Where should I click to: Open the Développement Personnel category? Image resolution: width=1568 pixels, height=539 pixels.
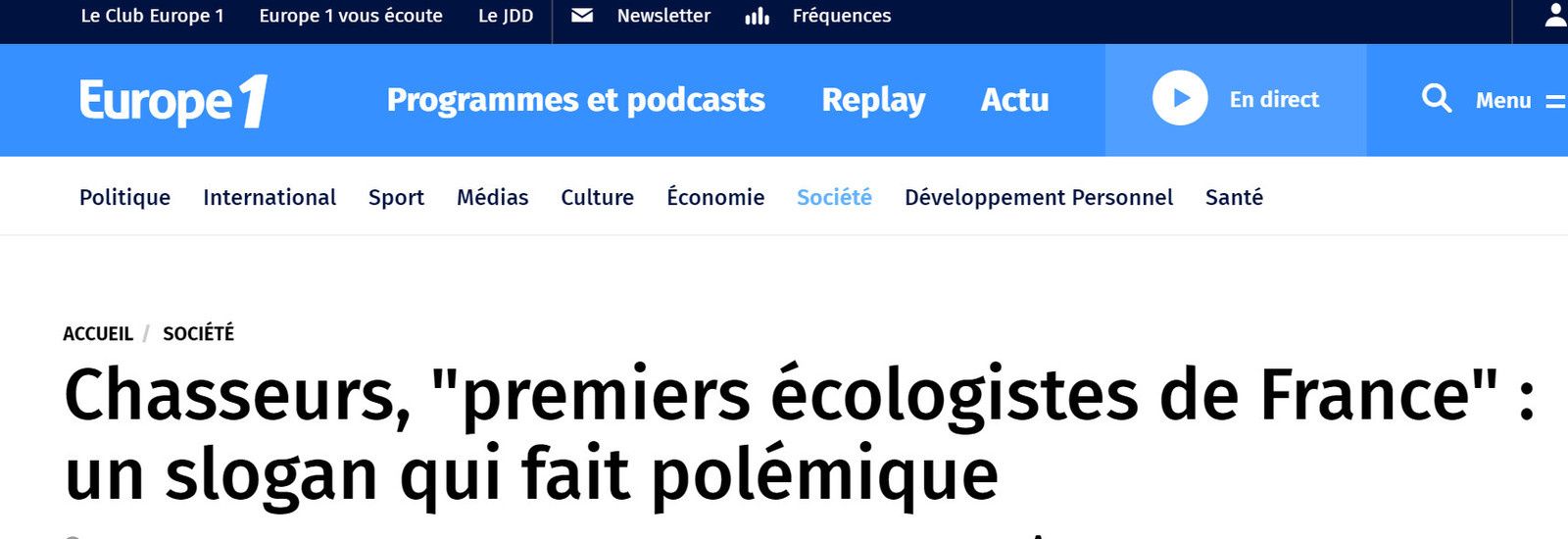tap(1039, 197)
